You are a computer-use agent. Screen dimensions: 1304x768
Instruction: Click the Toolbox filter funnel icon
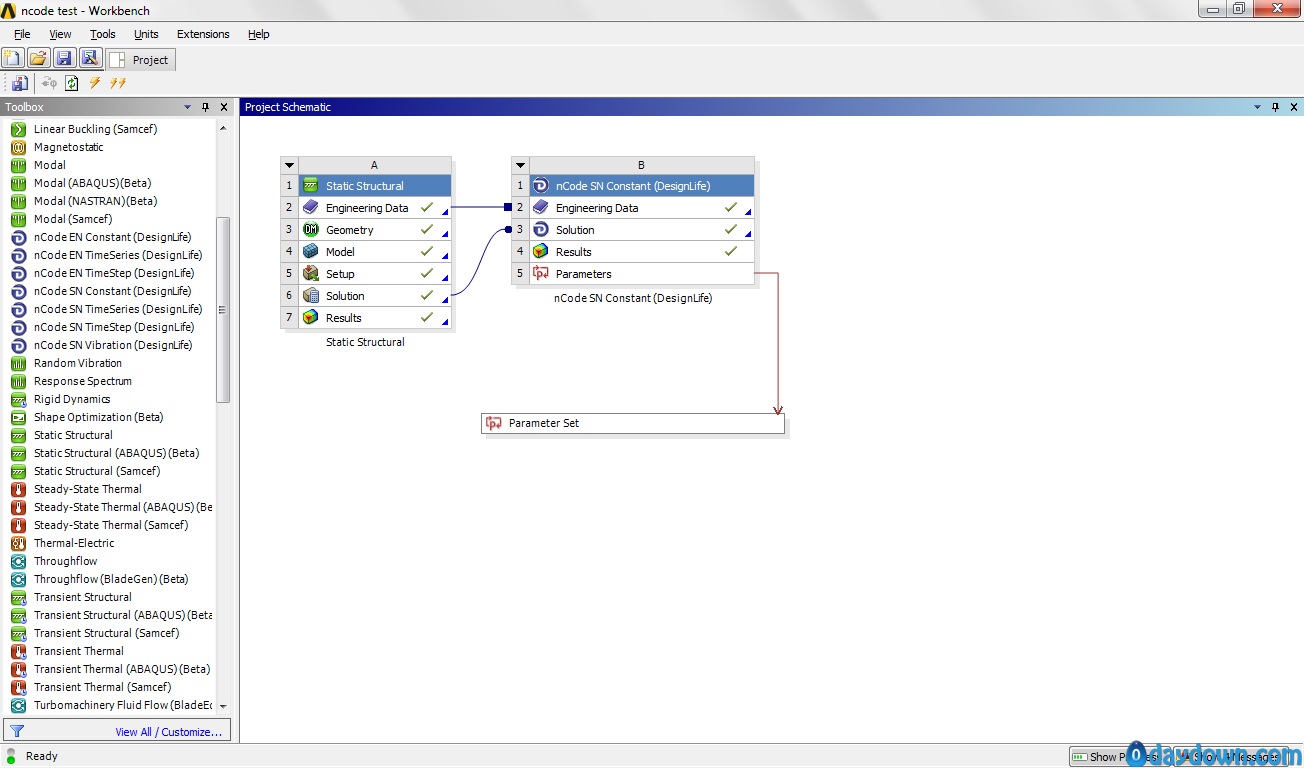17,731
